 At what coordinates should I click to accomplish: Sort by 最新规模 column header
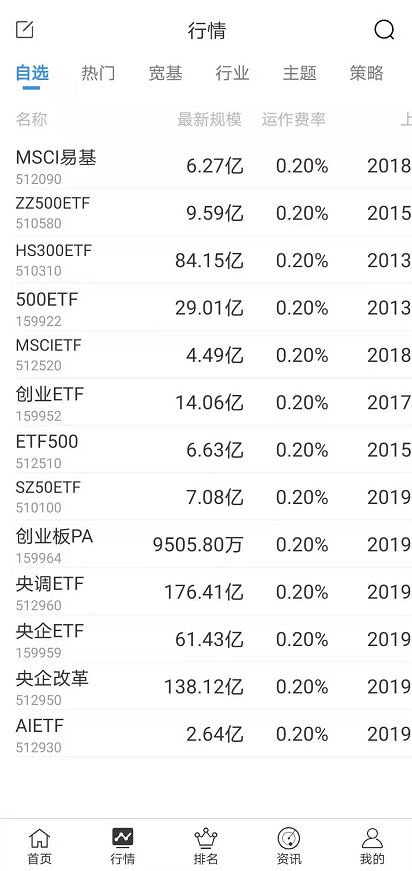tap(209, 119)
